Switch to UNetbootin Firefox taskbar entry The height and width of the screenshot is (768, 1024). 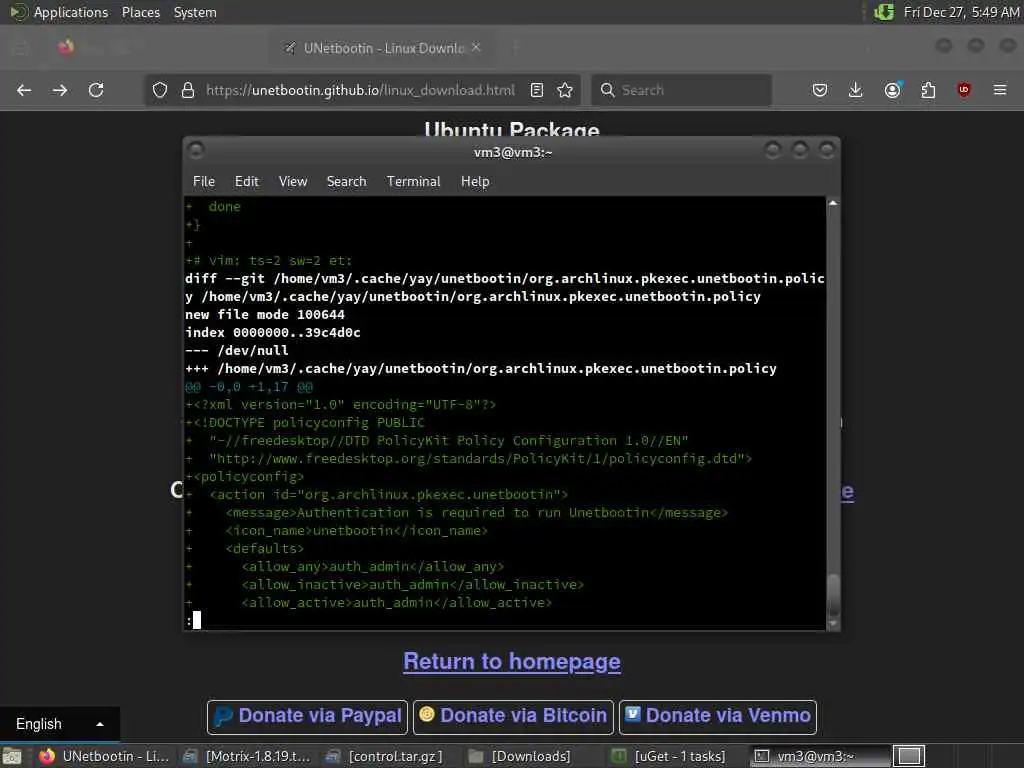tap(104, 757)
